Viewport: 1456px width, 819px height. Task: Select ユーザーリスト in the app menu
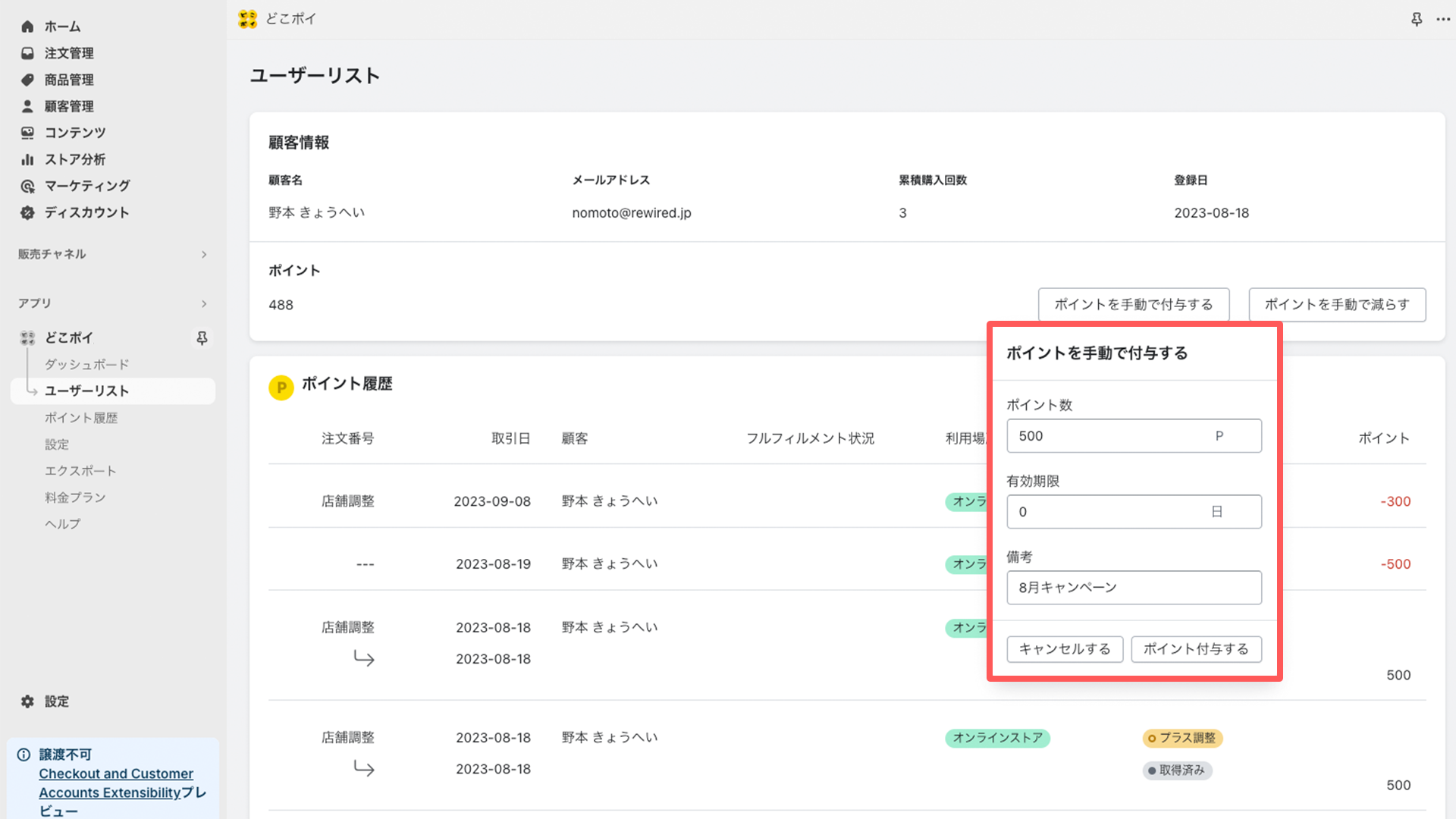click(112, 391)
